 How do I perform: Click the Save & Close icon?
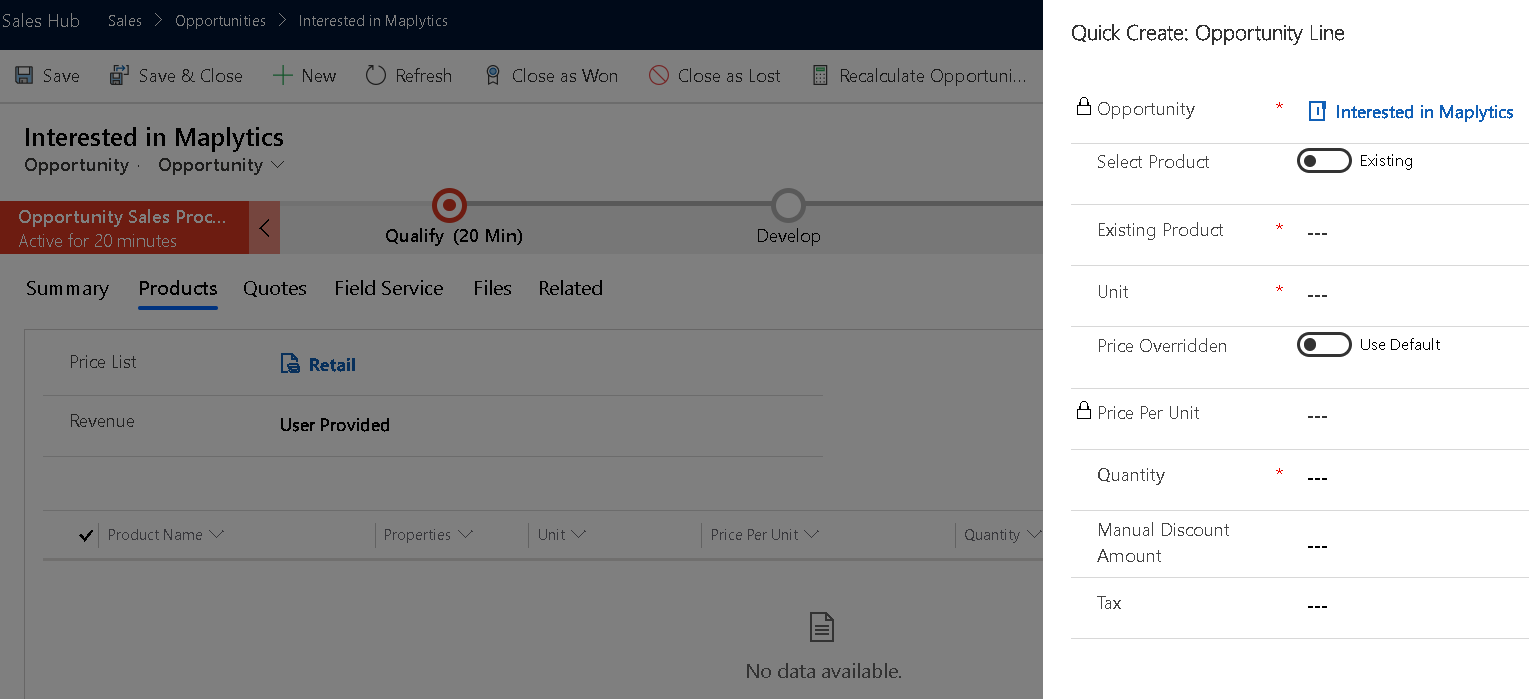point(119,76)
